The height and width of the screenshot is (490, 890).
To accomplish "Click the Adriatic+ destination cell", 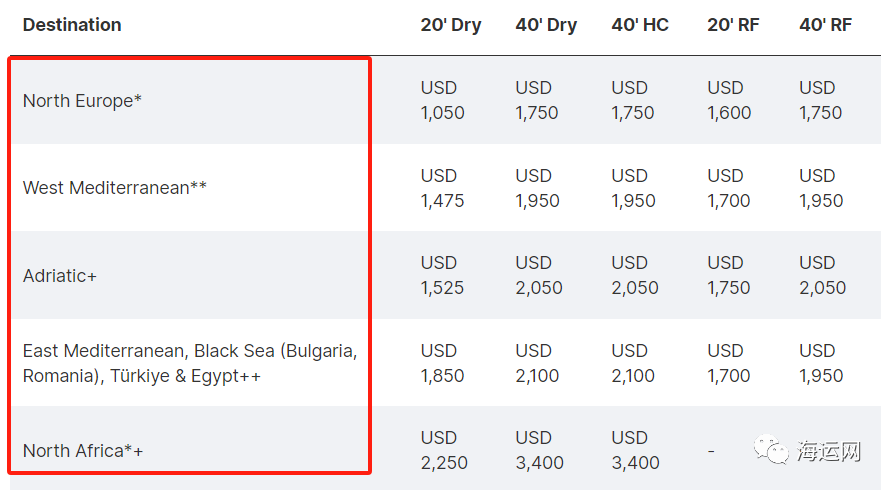I will (x=60, y=275).
